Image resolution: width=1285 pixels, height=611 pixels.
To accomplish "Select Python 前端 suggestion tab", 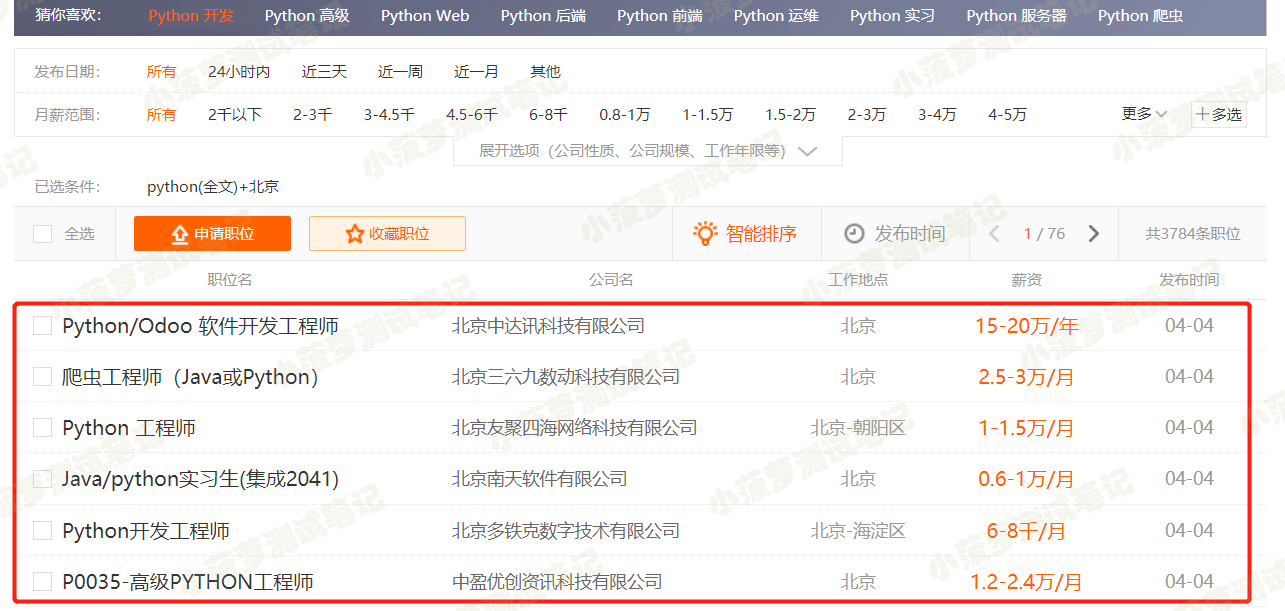I will click(x=660, y=16).
